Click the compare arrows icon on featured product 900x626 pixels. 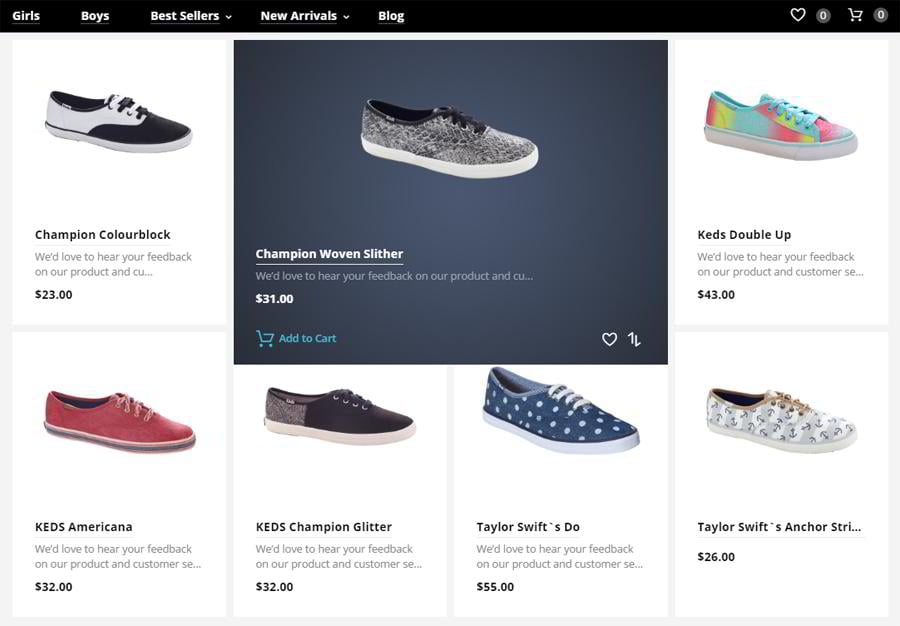pos(634,339)
